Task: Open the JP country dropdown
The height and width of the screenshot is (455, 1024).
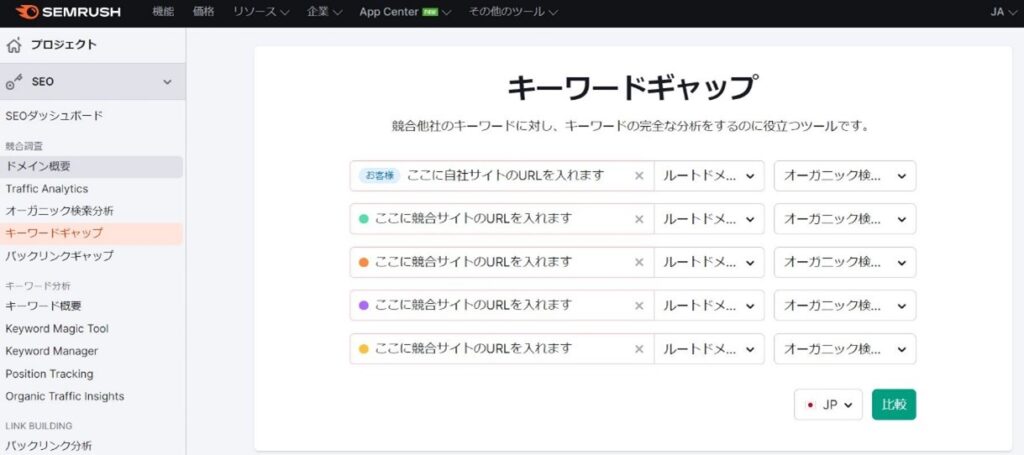Action: tap(829, 405)
